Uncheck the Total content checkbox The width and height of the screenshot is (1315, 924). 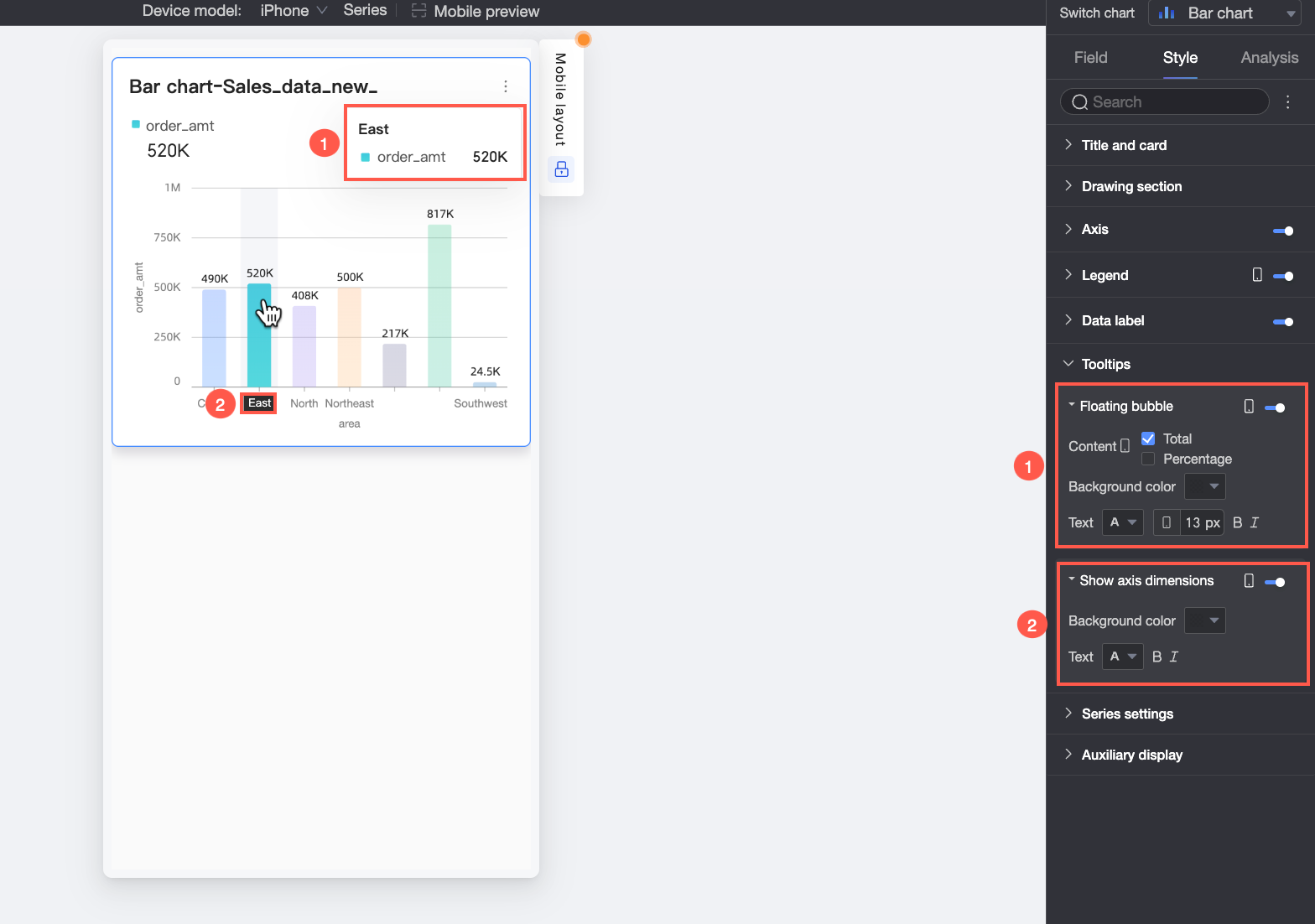pyautogui.click(x=1148, y=439)
